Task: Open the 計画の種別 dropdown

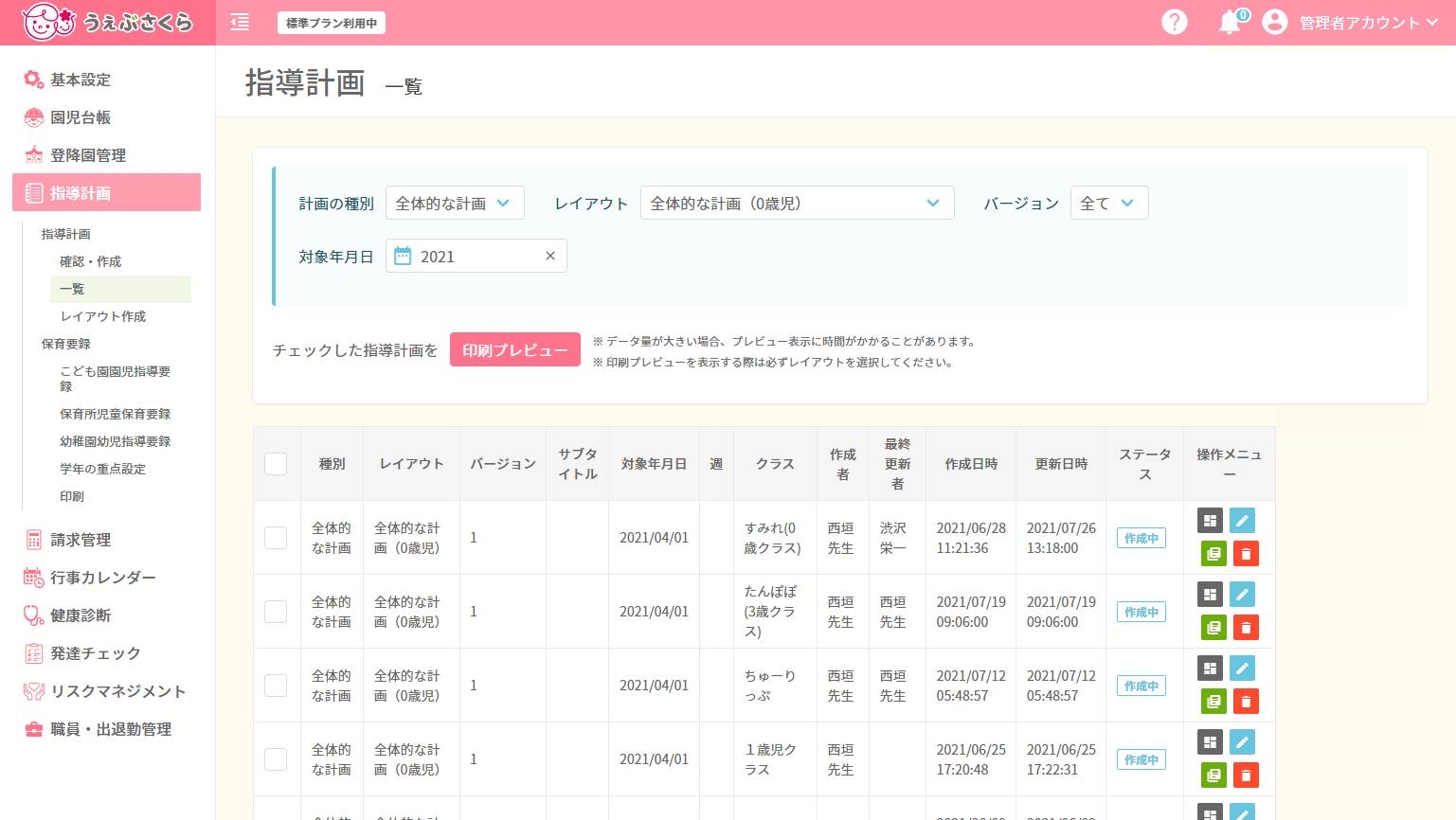Action: pos(455,203)
